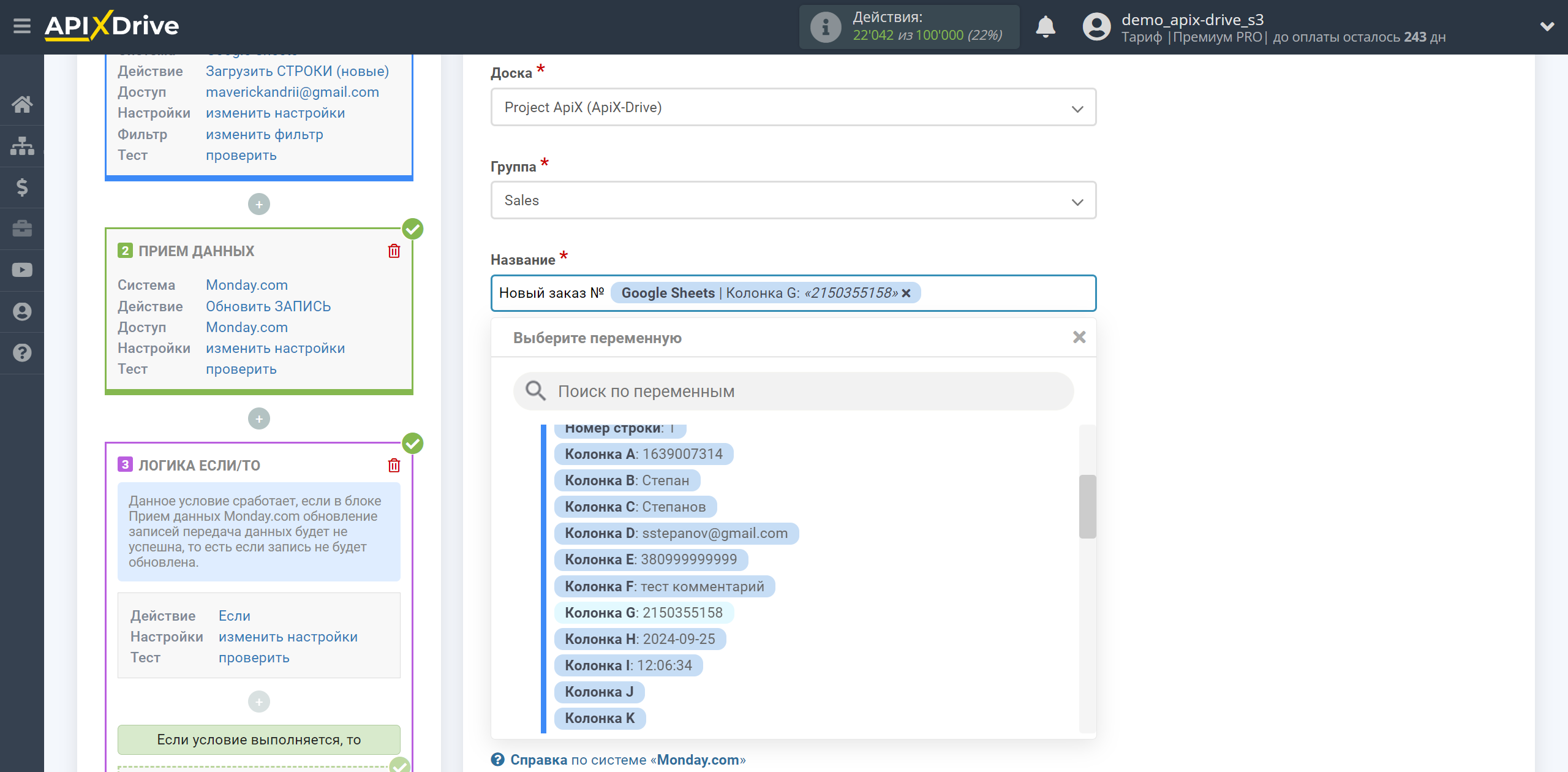1568x772 pixels.
Task: Open Monday.com access link in block 2
Action: tap(246, 327)
